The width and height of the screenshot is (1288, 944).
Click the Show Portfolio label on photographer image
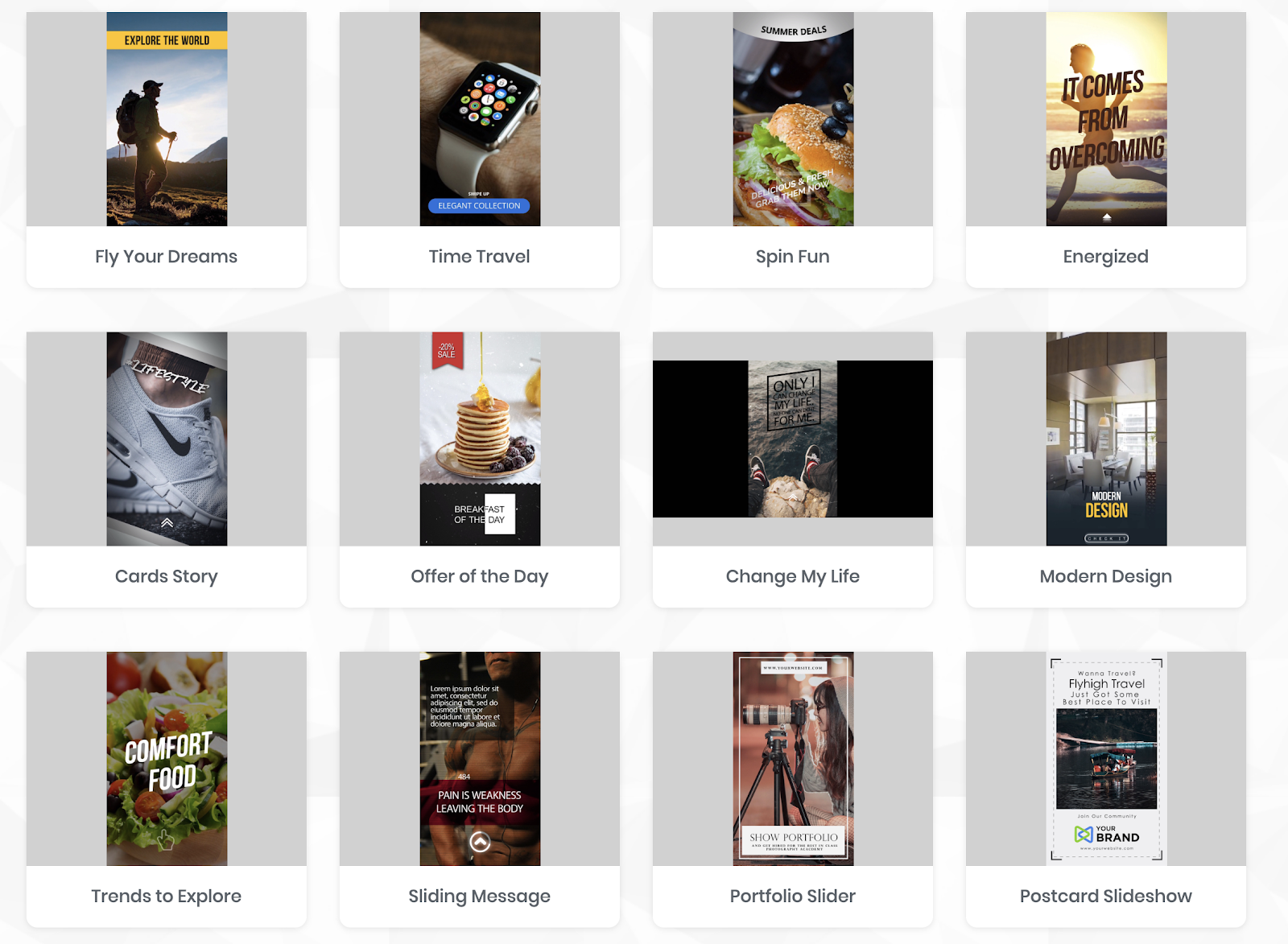pos(794,838)
